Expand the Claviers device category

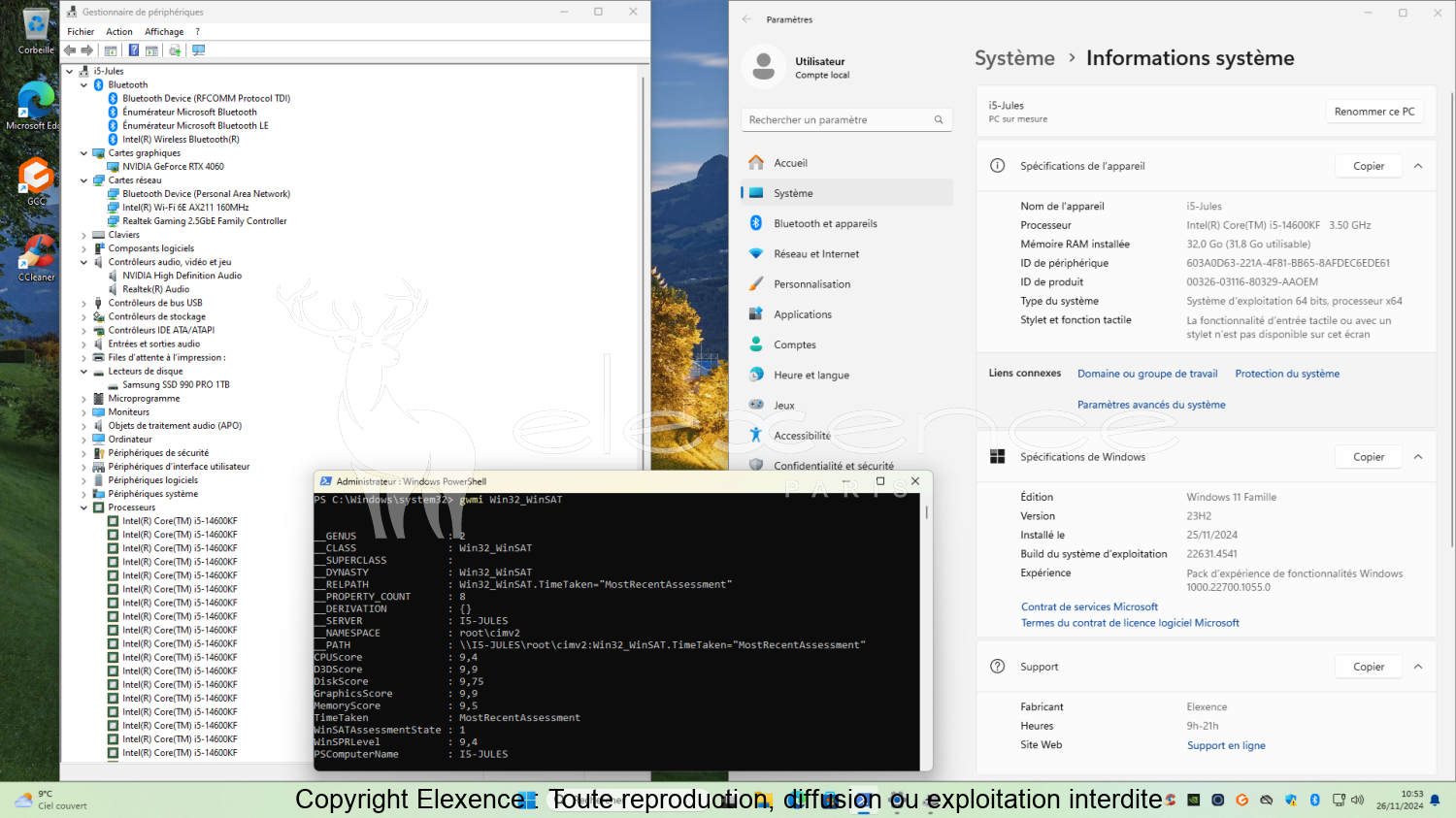[83, 235]
